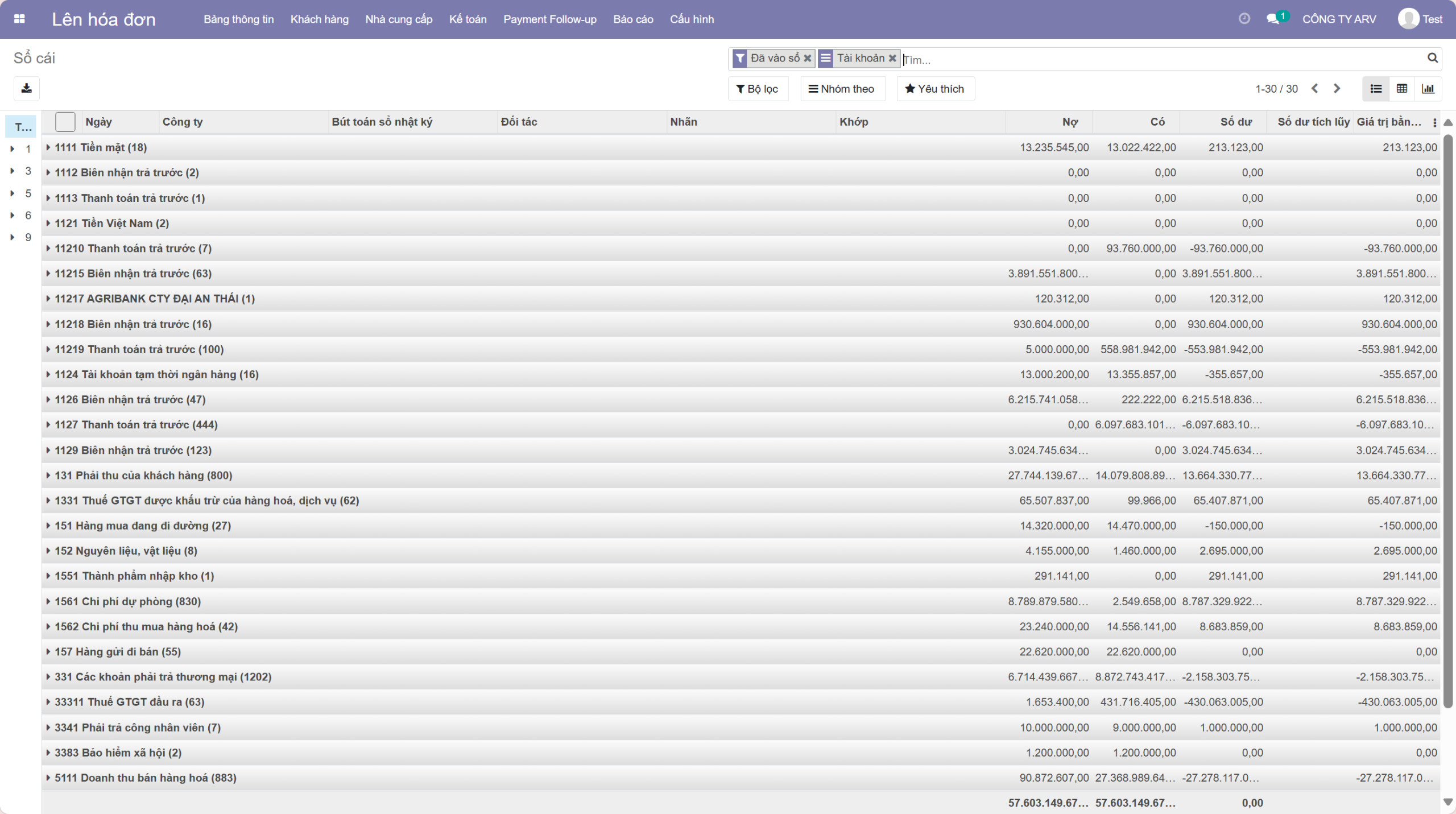Open the Bộ lọc filter dropdown

coord(758,89)
